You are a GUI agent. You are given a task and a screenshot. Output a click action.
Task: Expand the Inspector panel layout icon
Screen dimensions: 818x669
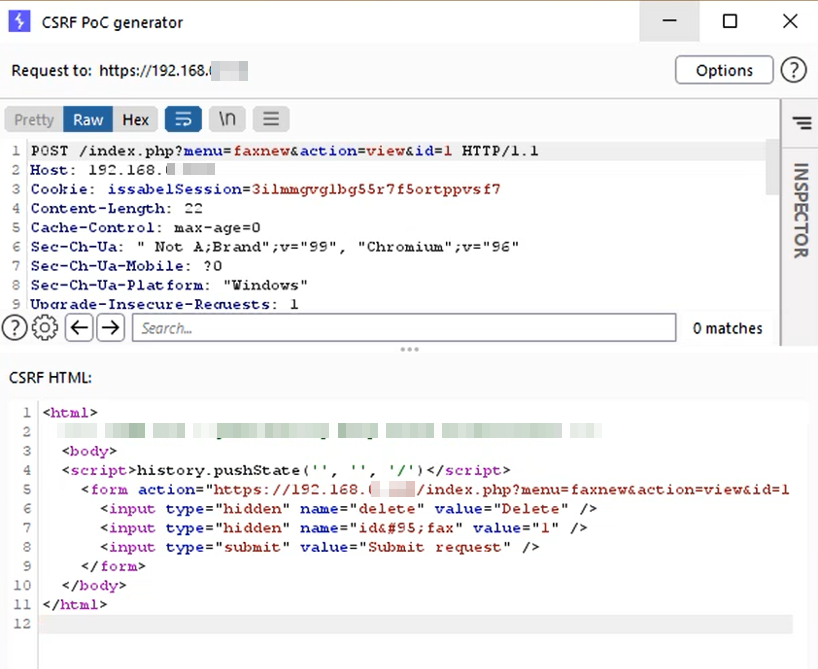[x=801, y=123]
